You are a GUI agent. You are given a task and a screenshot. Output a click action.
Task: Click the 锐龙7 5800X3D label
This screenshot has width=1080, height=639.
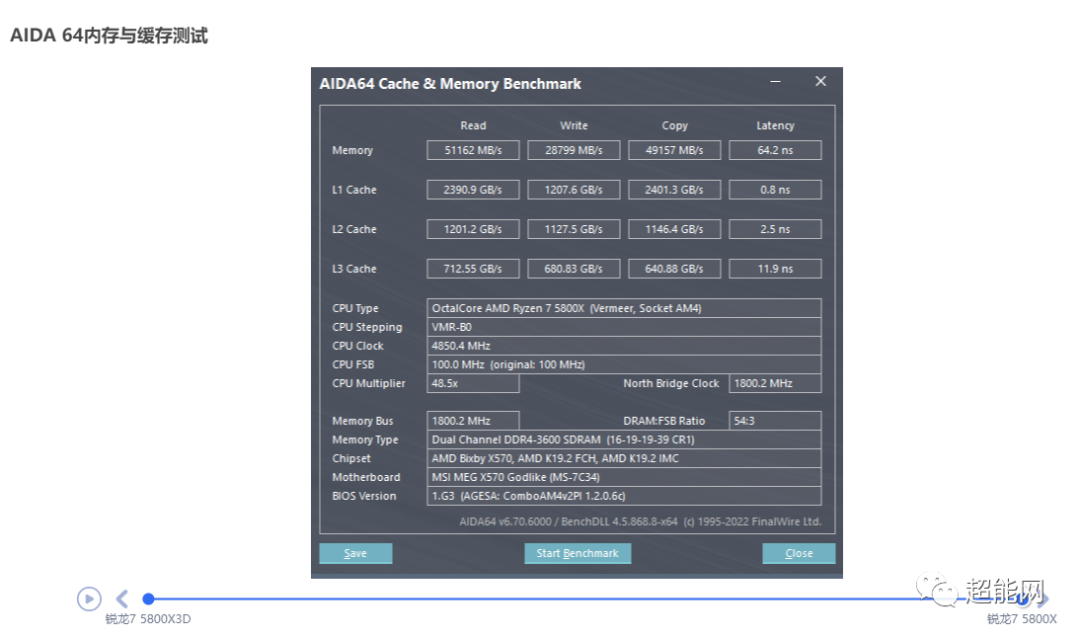(x=148, y=619)
